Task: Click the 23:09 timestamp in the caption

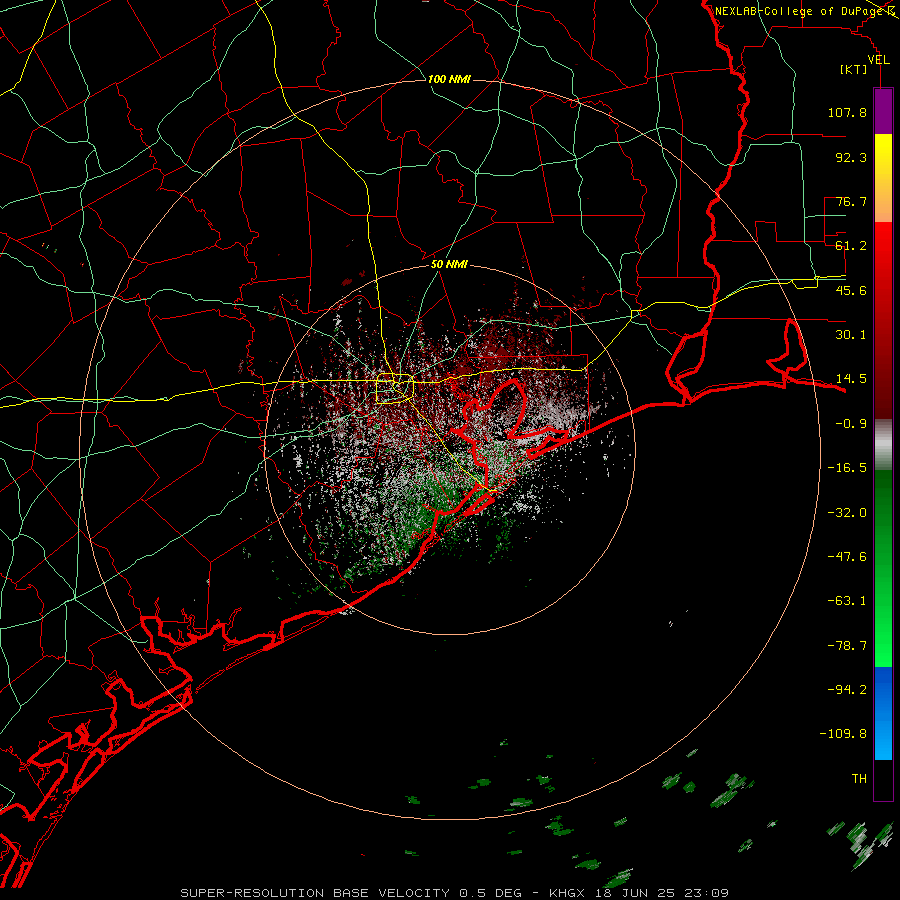Action: pyautogui.click(x=709, y=893)
